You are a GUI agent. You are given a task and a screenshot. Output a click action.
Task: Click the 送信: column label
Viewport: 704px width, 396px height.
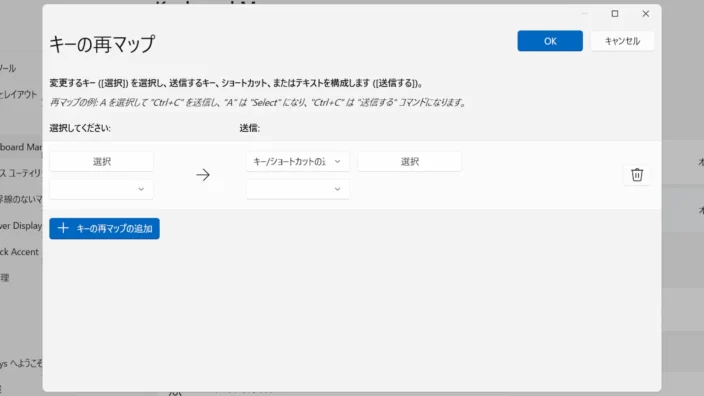249,128
